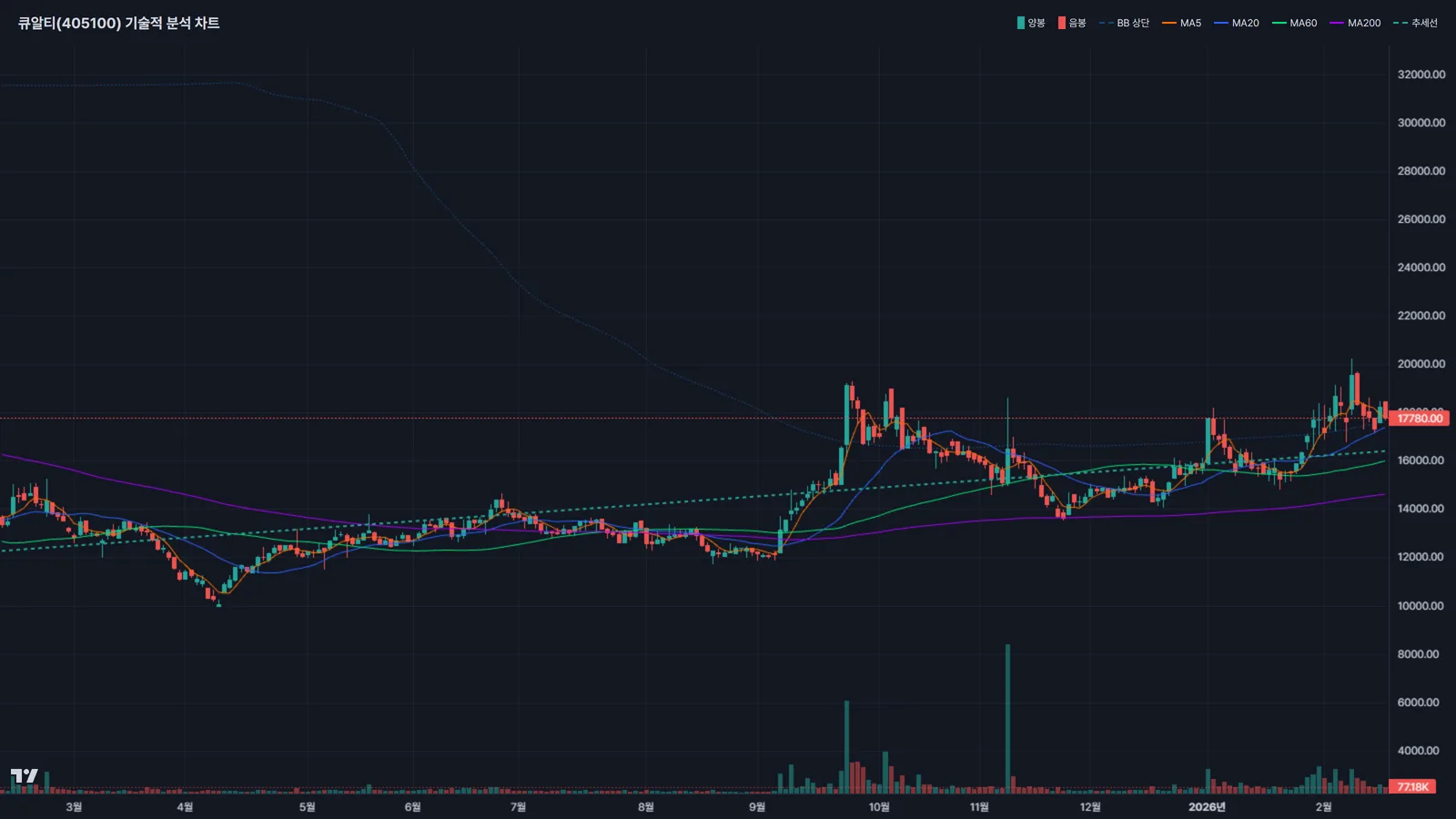
Task: Click the 3월 label on time axis
Action: (x=75, y=807)
